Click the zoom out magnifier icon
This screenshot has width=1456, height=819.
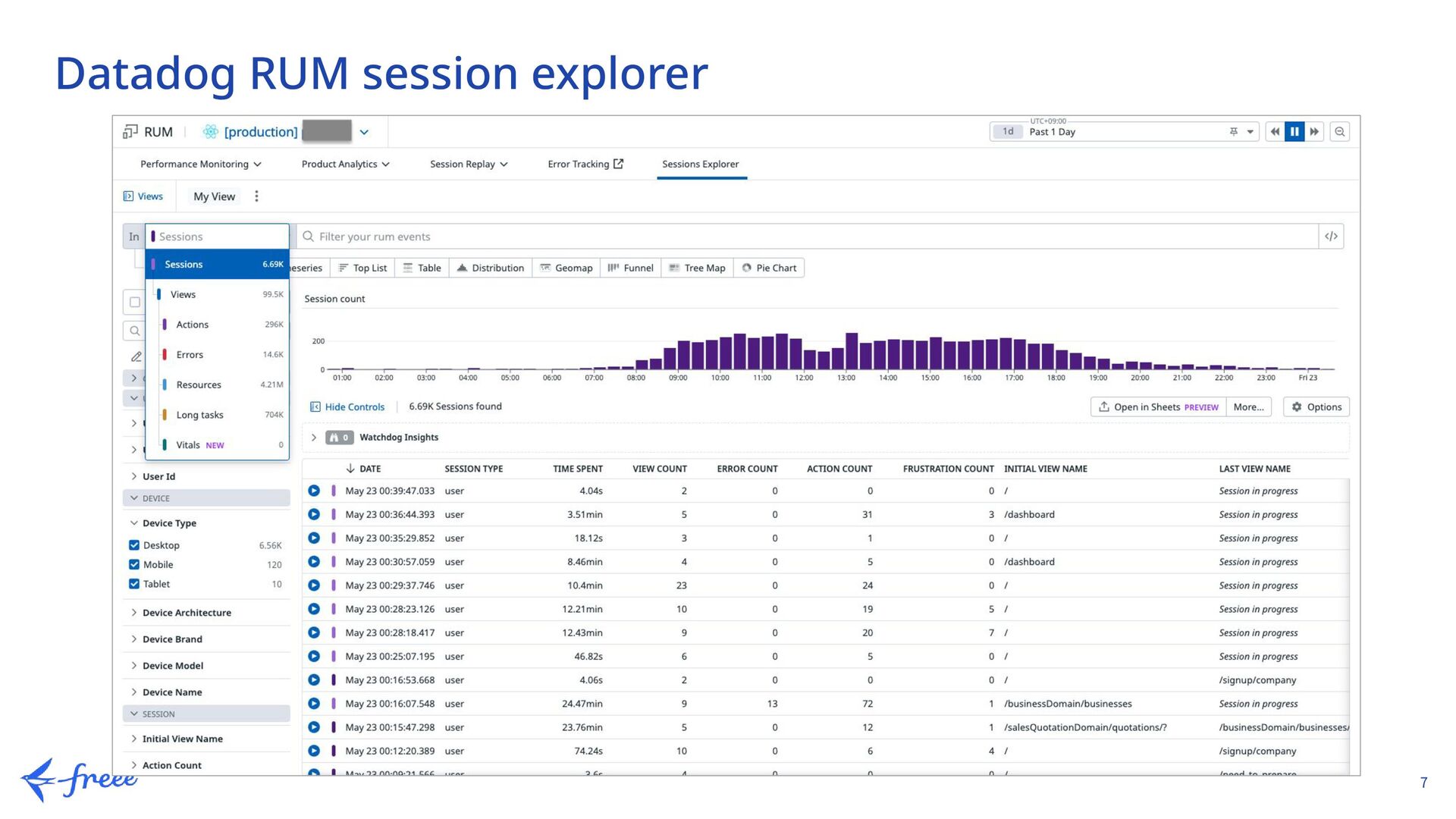(1340, 132)
